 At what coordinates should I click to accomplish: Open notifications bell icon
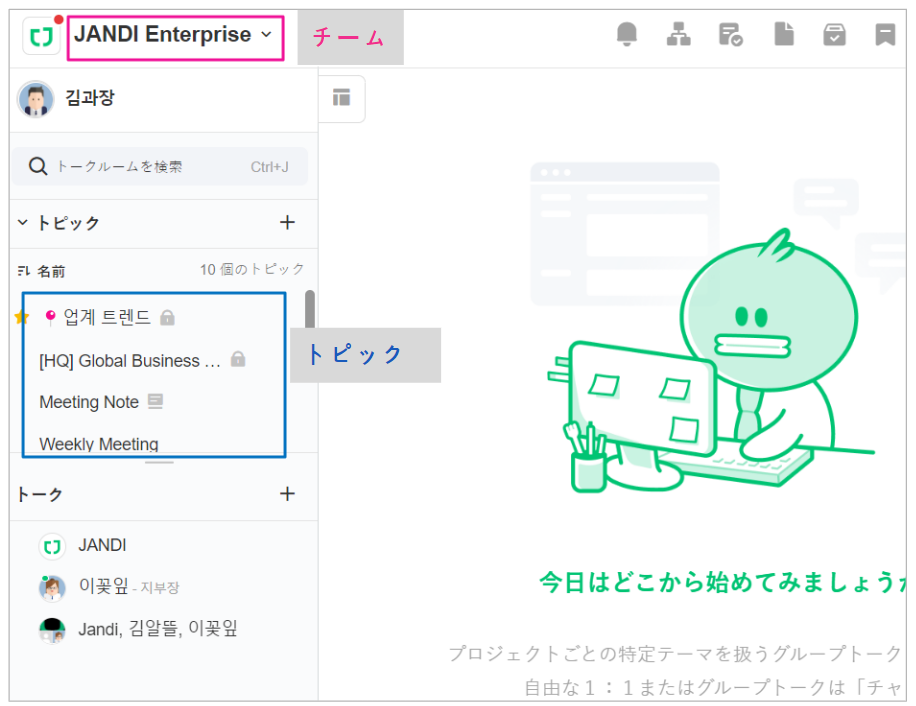click(x=626, y=34)
